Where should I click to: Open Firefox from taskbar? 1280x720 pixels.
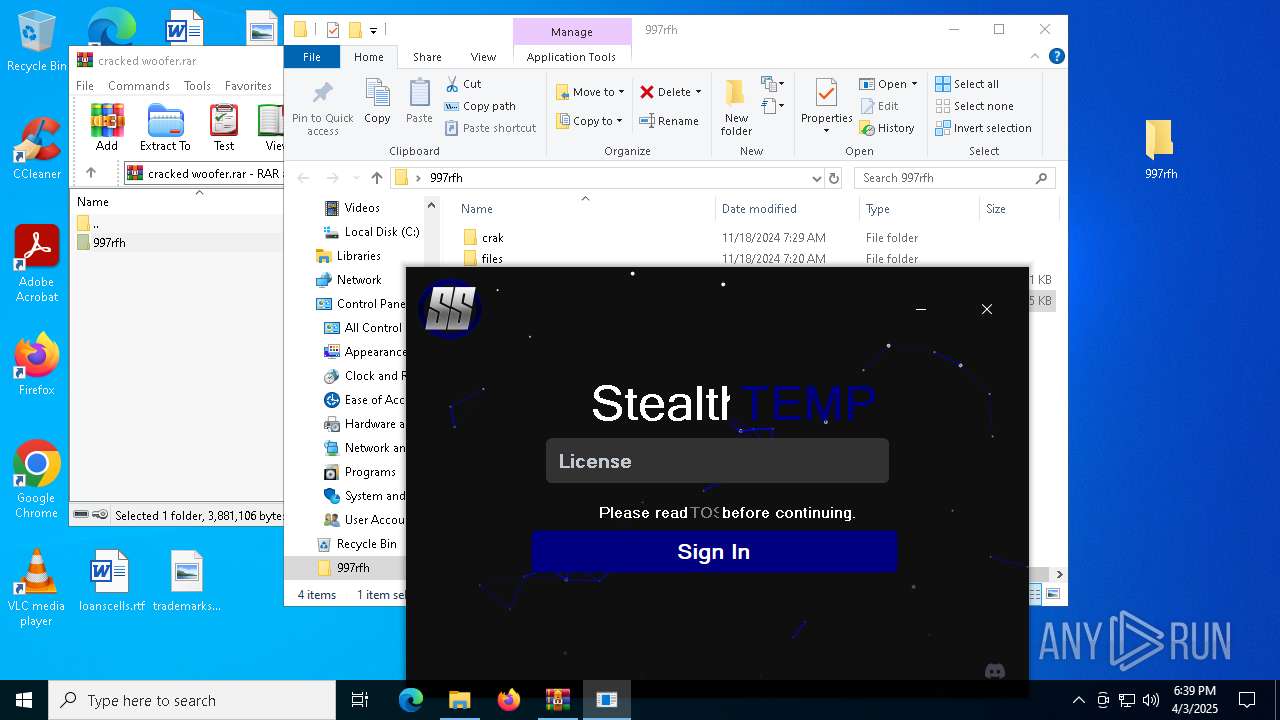(509, 700)
